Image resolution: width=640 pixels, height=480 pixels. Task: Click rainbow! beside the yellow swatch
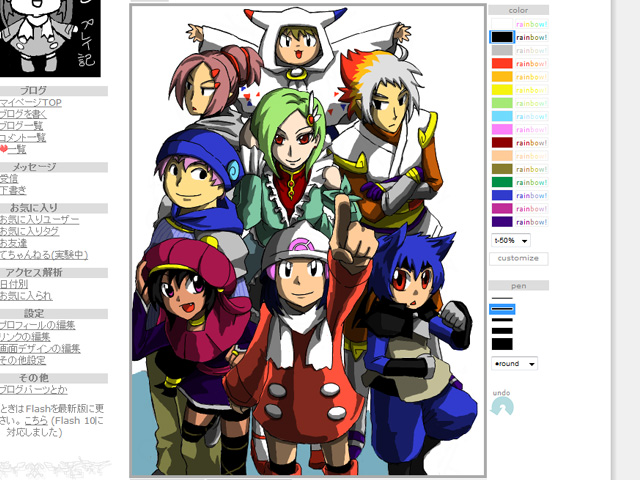[x=531, y=90]
